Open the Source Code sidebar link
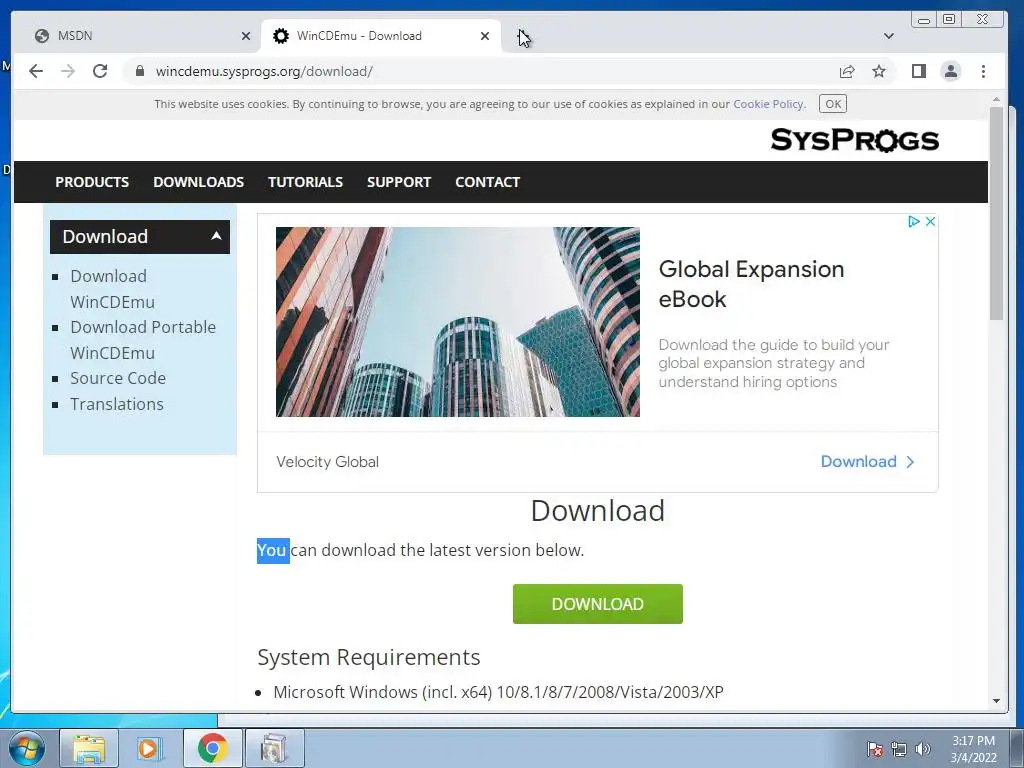The width and height of the screenshot is (1024, 768). coord(118,378)
